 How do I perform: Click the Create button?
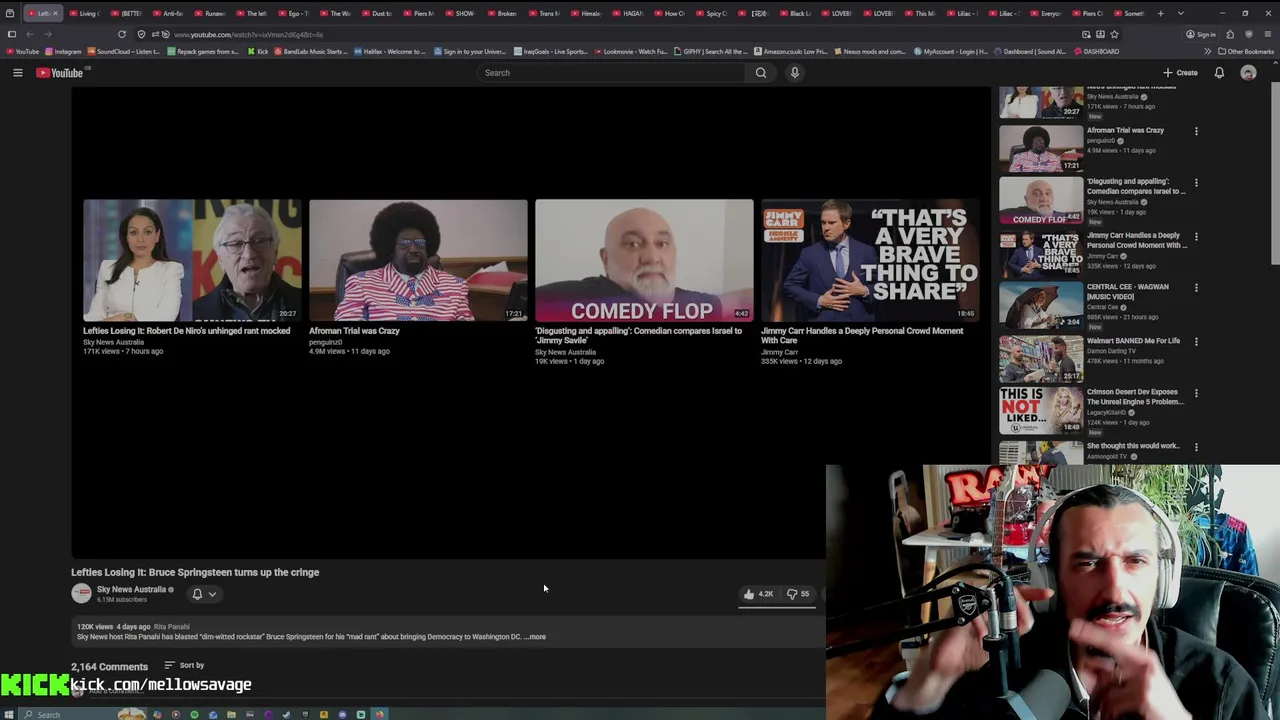click(x=1180, y=72)
